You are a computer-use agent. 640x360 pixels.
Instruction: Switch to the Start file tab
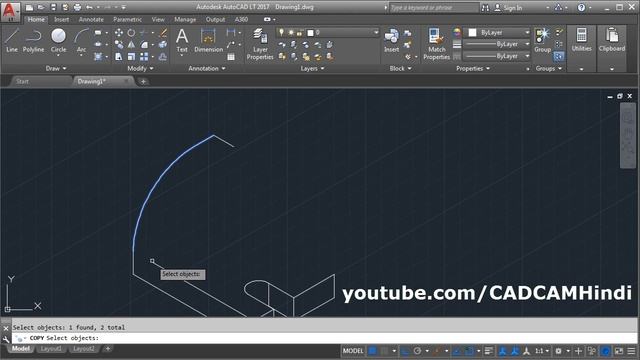tap(22, 81)
